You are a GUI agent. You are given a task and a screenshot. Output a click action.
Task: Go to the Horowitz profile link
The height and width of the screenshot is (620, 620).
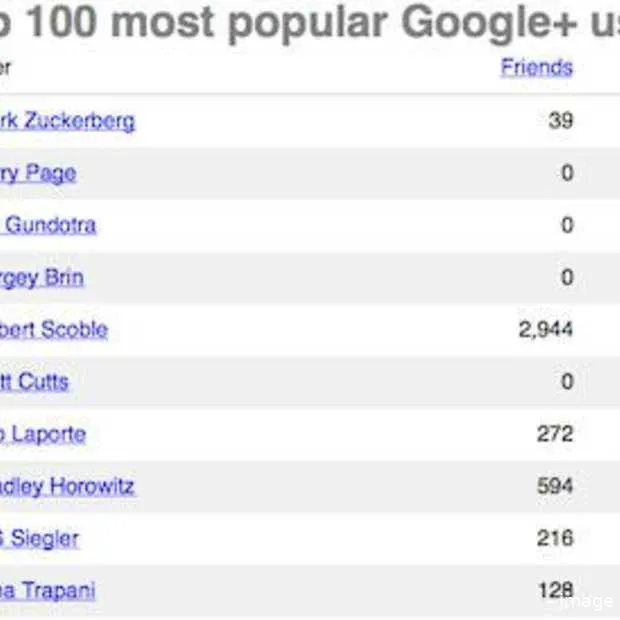tap(68, 487)
